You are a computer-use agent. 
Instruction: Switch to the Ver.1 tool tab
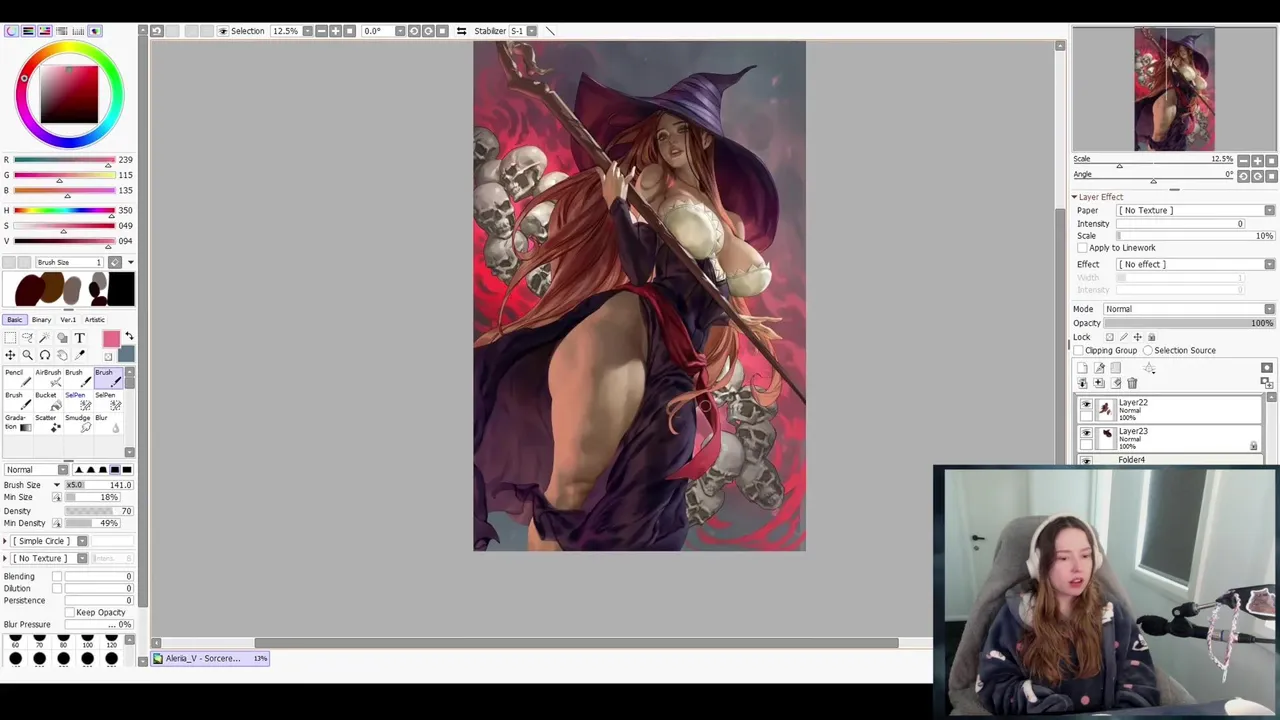pos(68,320)
